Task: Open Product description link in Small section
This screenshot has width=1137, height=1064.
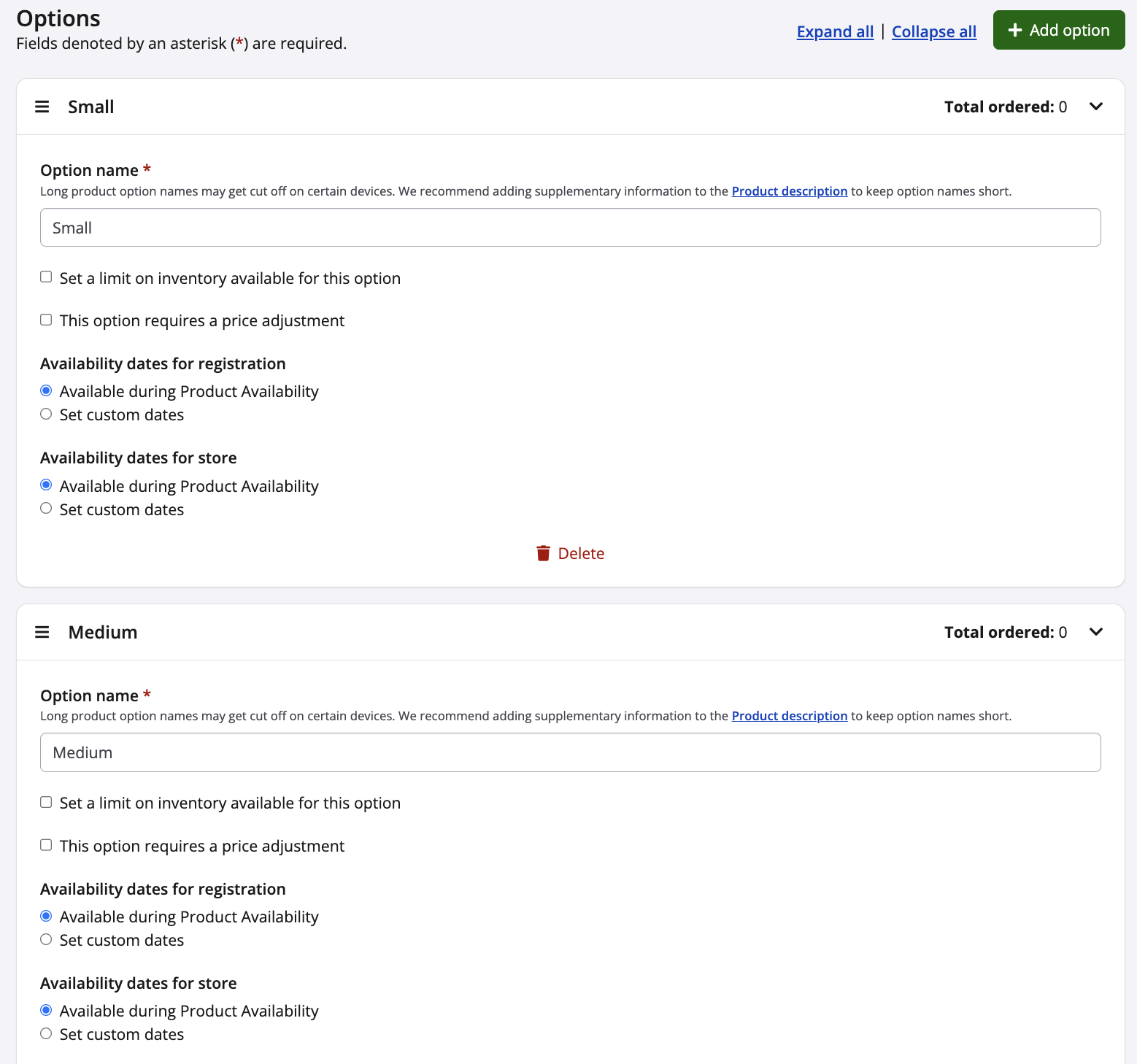Action: click(789, 191)
